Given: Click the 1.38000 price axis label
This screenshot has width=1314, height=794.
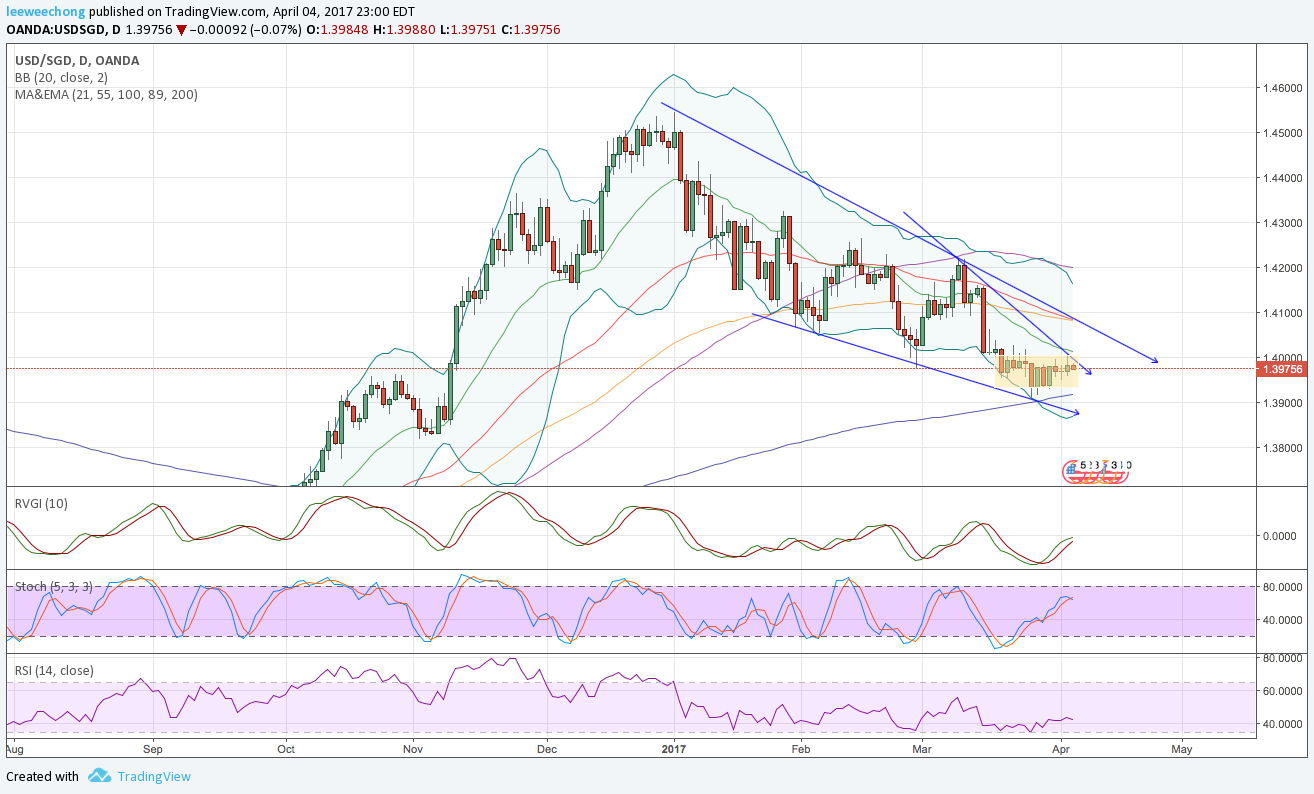Looking at the screenshot, I should coord(1282,448).
